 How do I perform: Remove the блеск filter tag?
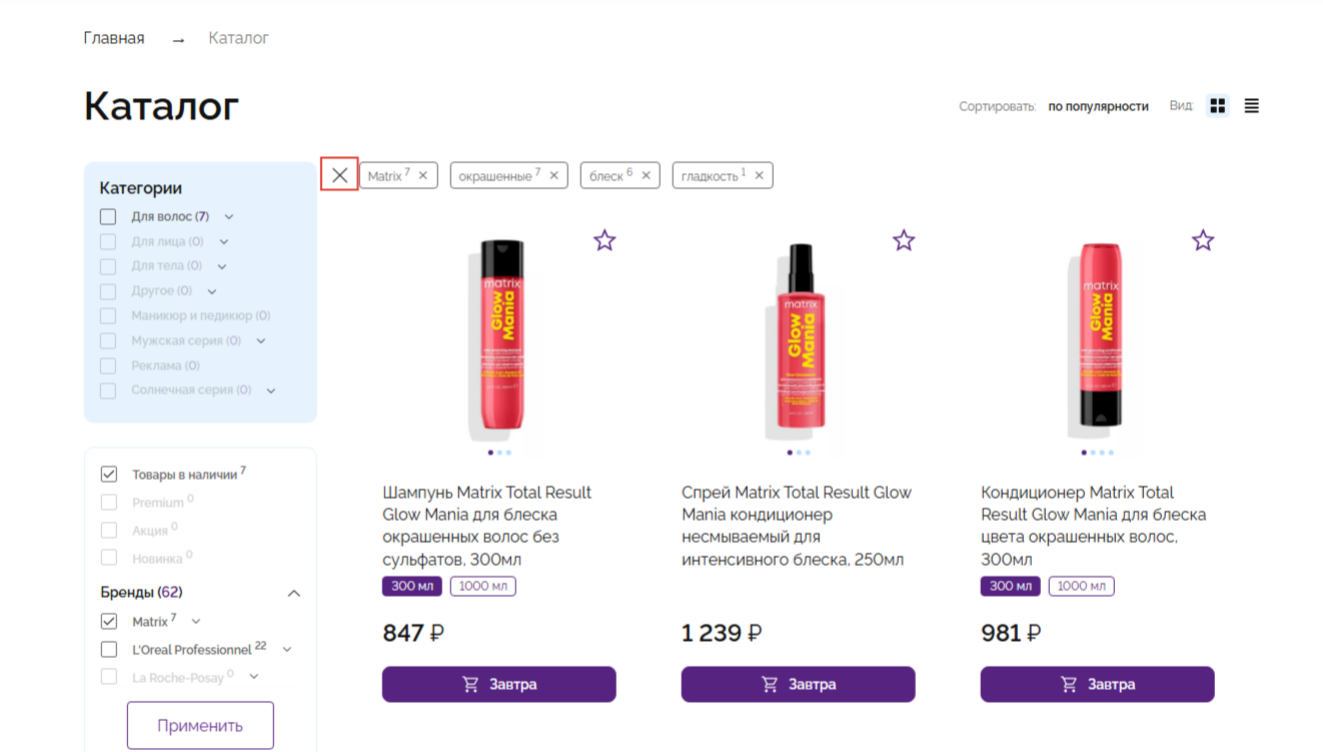(646, 176)
